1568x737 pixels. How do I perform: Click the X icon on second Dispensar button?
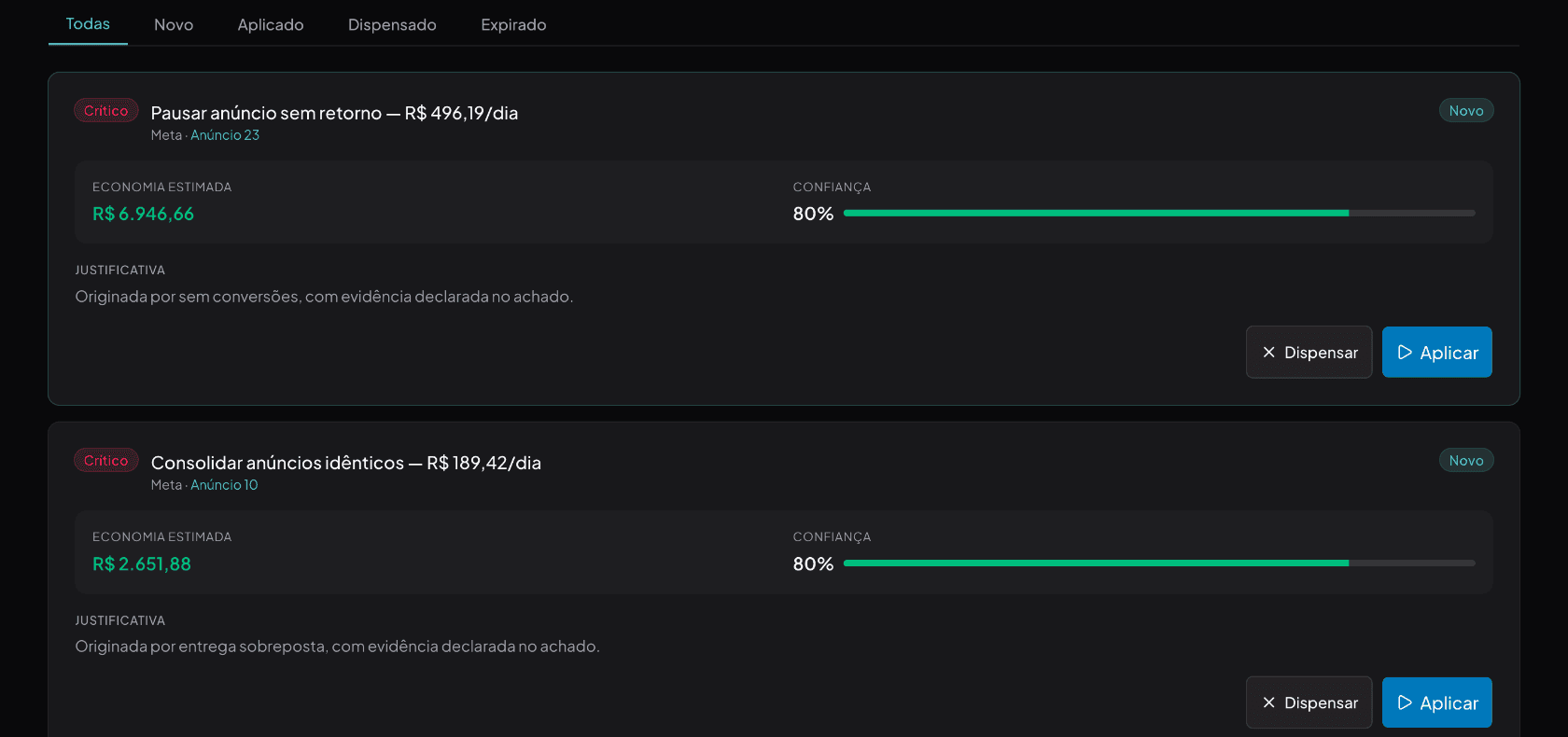point(1268,702)
